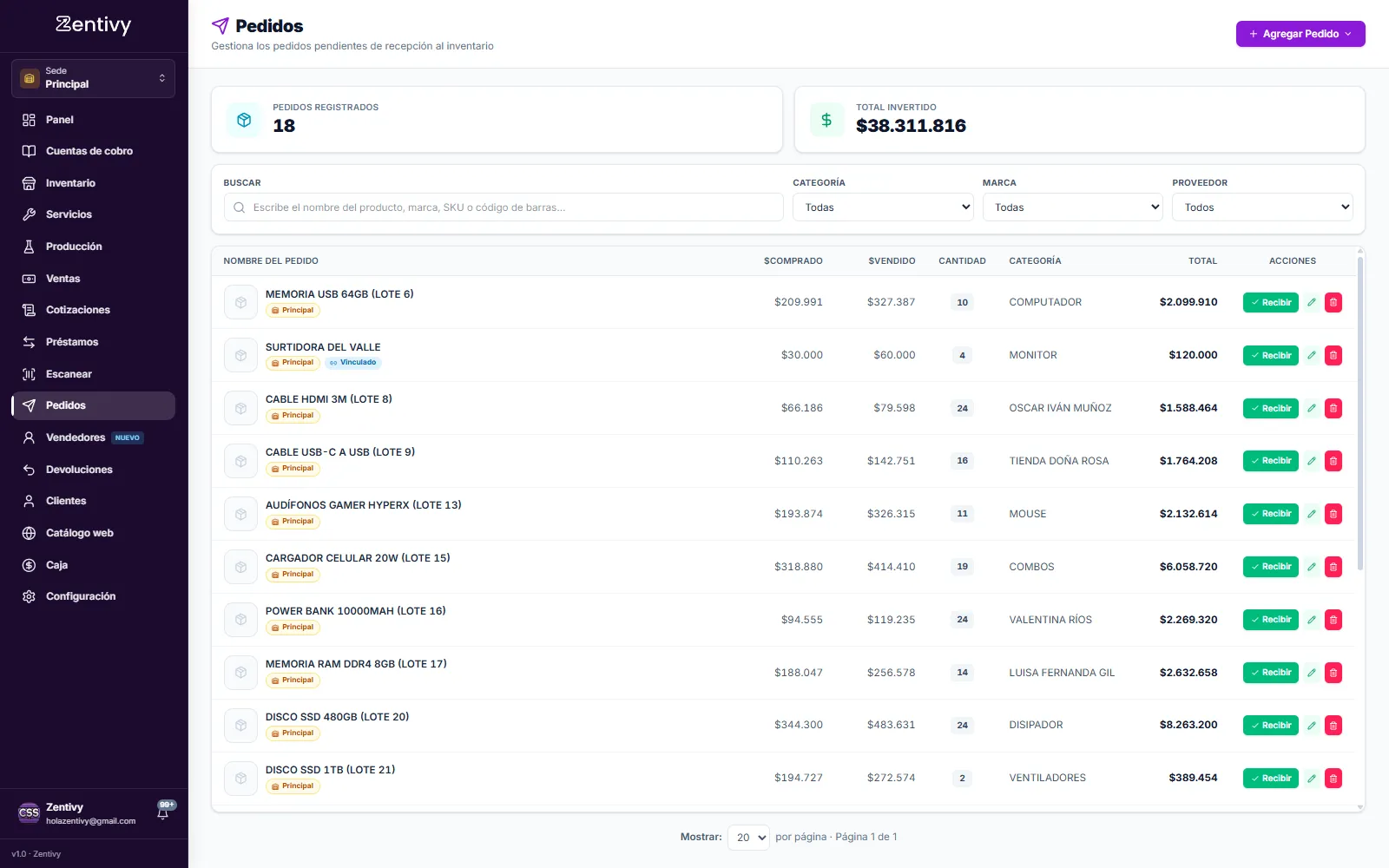Screen dimensions: 1389x868
Task: Delete the MEMORIA RAM DDR4 8GB order
Action: pos(1333,673)
